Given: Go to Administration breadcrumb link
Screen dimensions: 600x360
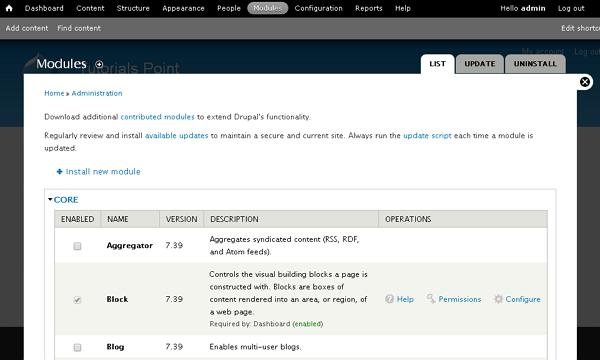Looking at the screenshot, I should click(x=97, y=93).
